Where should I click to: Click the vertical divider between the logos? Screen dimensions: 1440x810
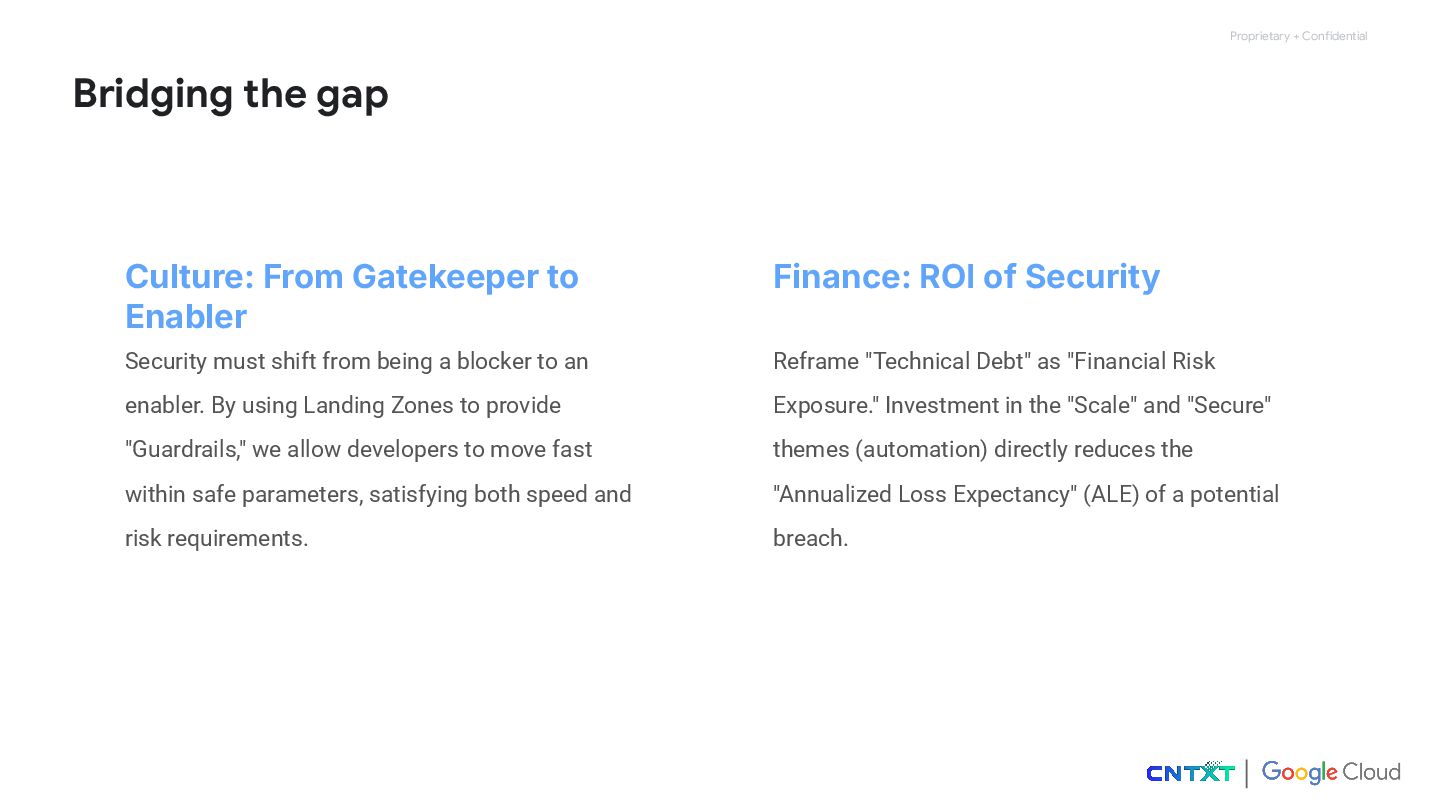click(1246, 773)
